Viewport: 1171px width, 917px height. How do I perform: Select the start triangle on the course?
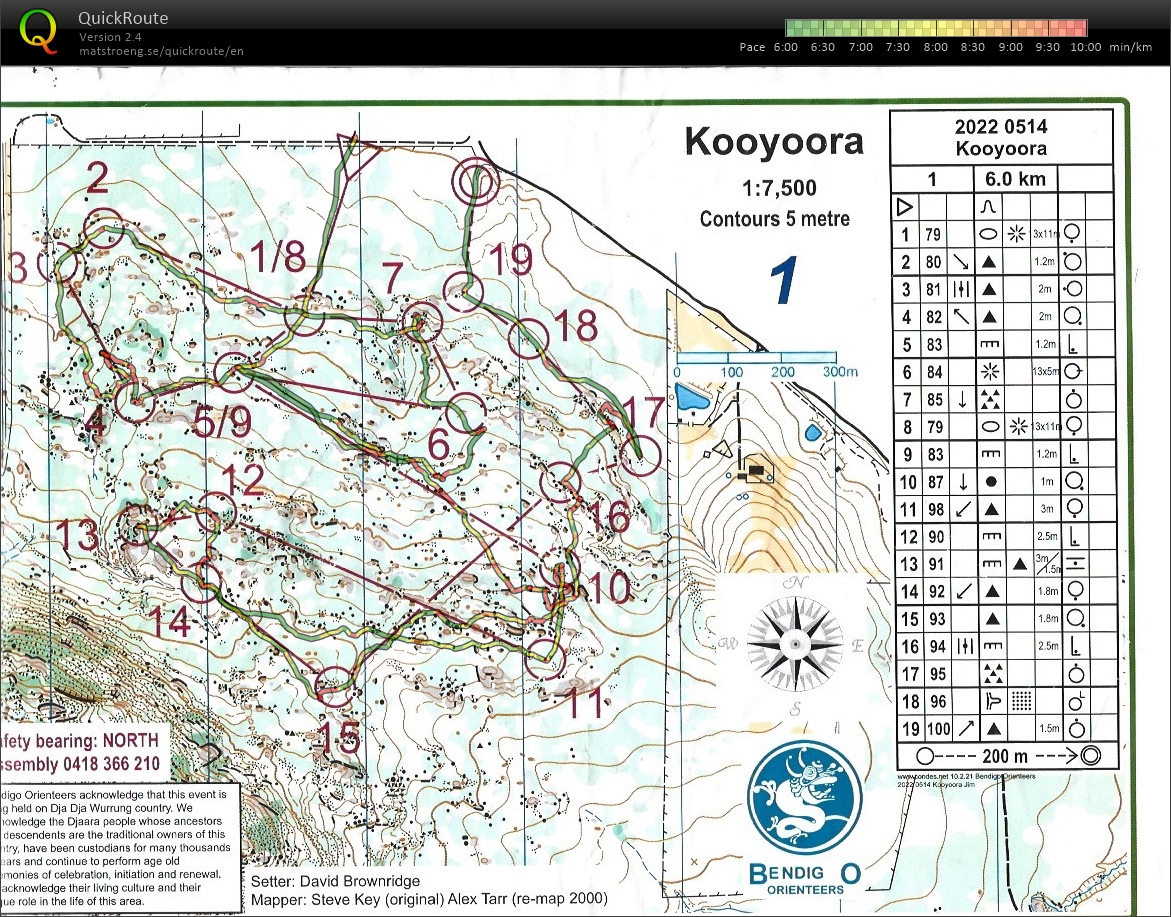tap(356, 150)
